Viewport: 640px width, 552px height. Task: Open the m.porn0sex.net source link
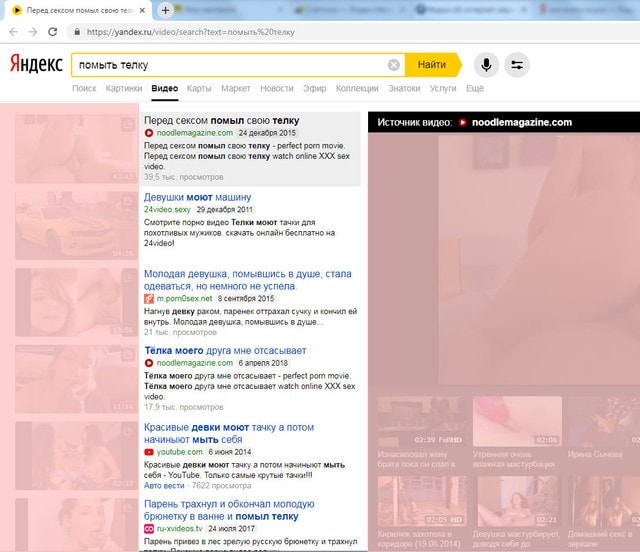click(x=184, y=298)
